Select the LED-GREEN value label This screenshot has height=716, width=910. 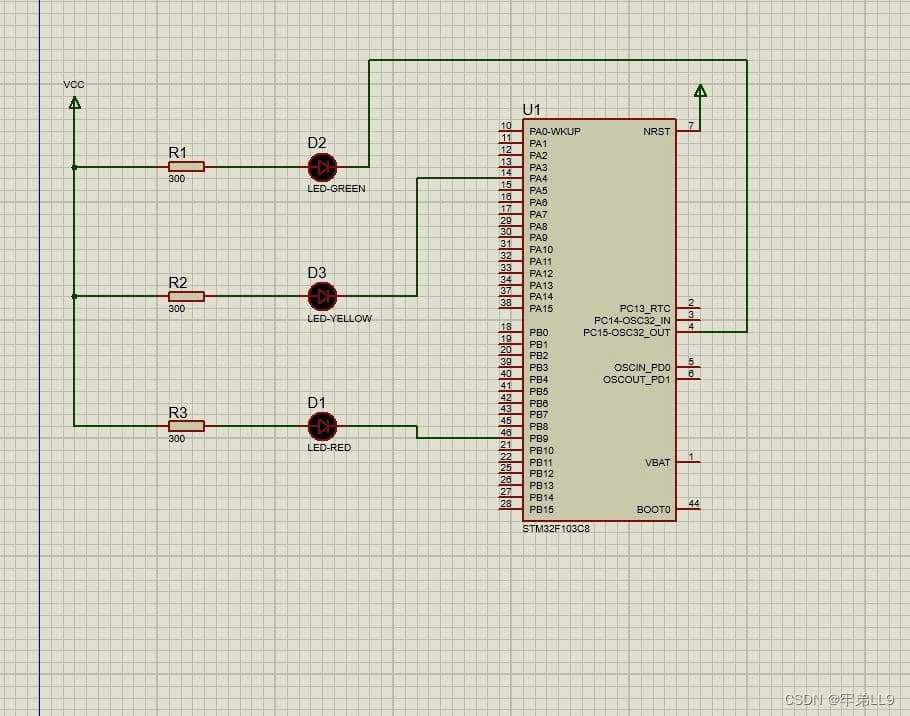336,189
